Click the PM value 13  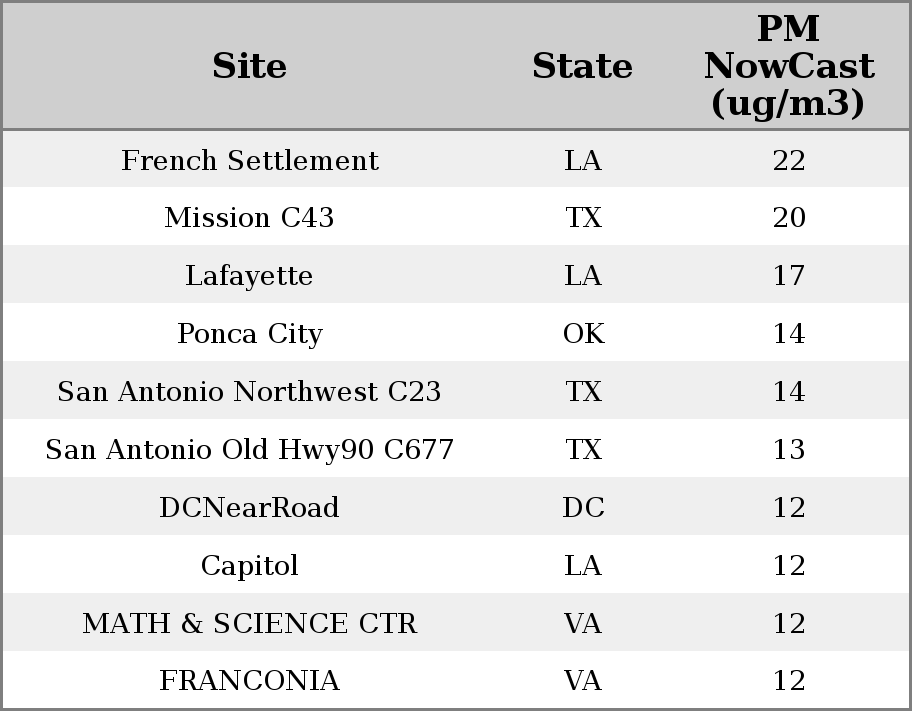click(788, 450)
